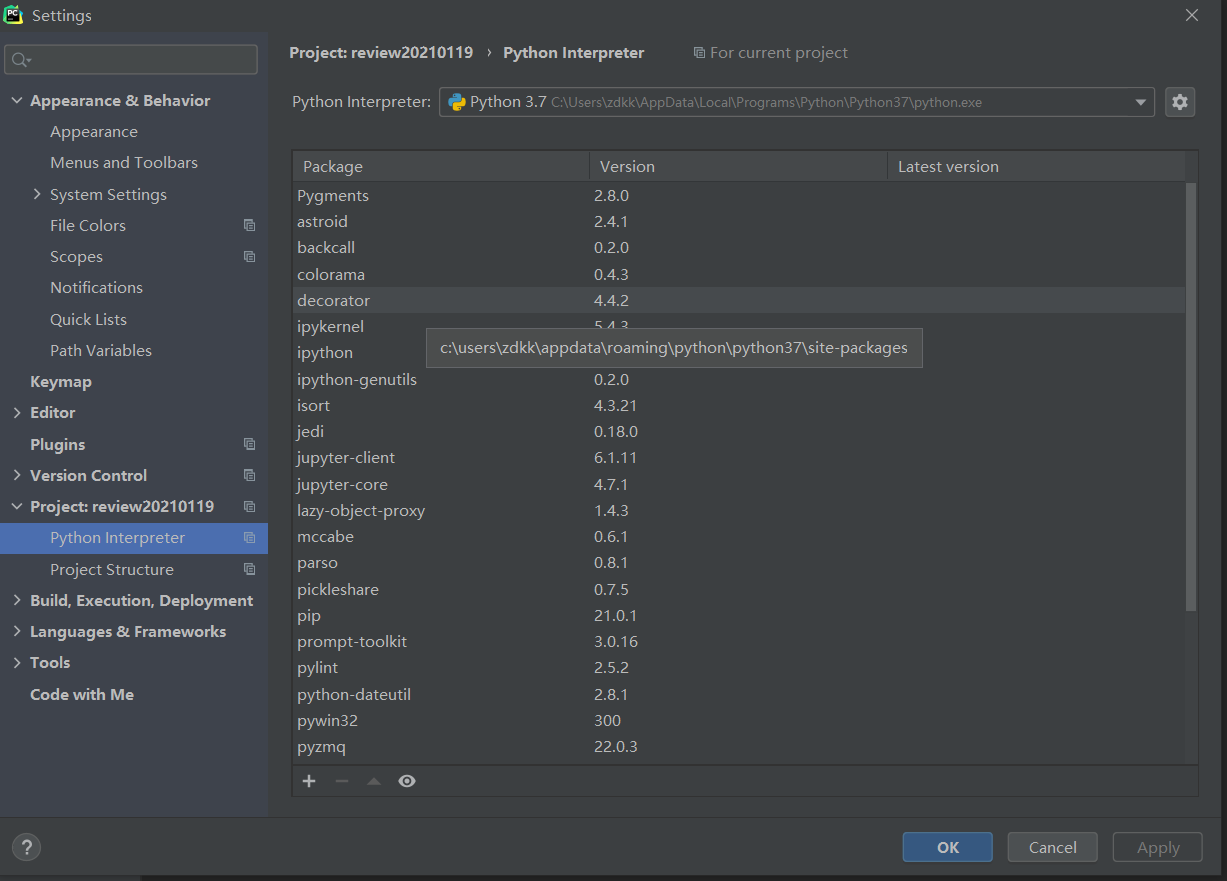Click the copy icon beside Python Interpreter item
Viewport: 1227px width, 881px height.
click(x=250, y=538)
